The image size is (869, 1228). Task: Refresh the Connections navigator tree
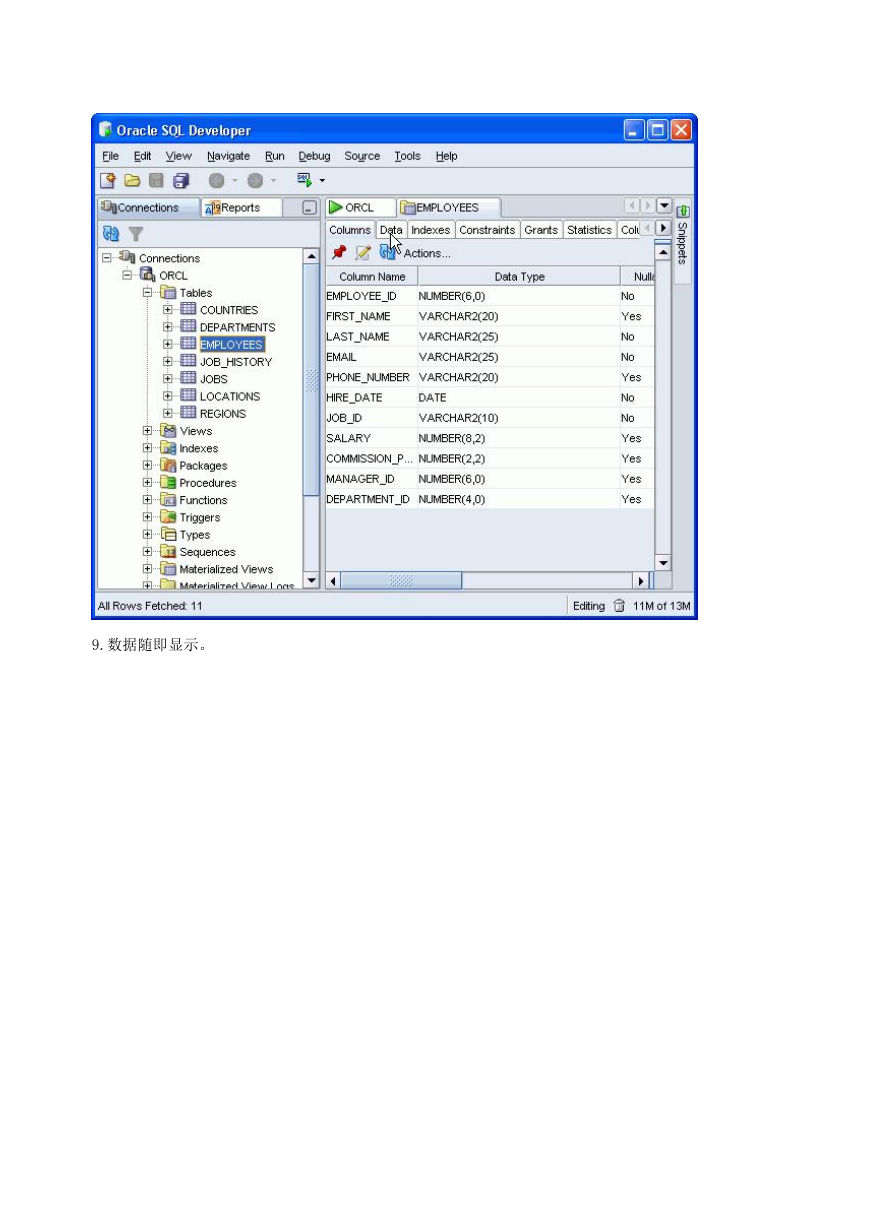(111, 234)
